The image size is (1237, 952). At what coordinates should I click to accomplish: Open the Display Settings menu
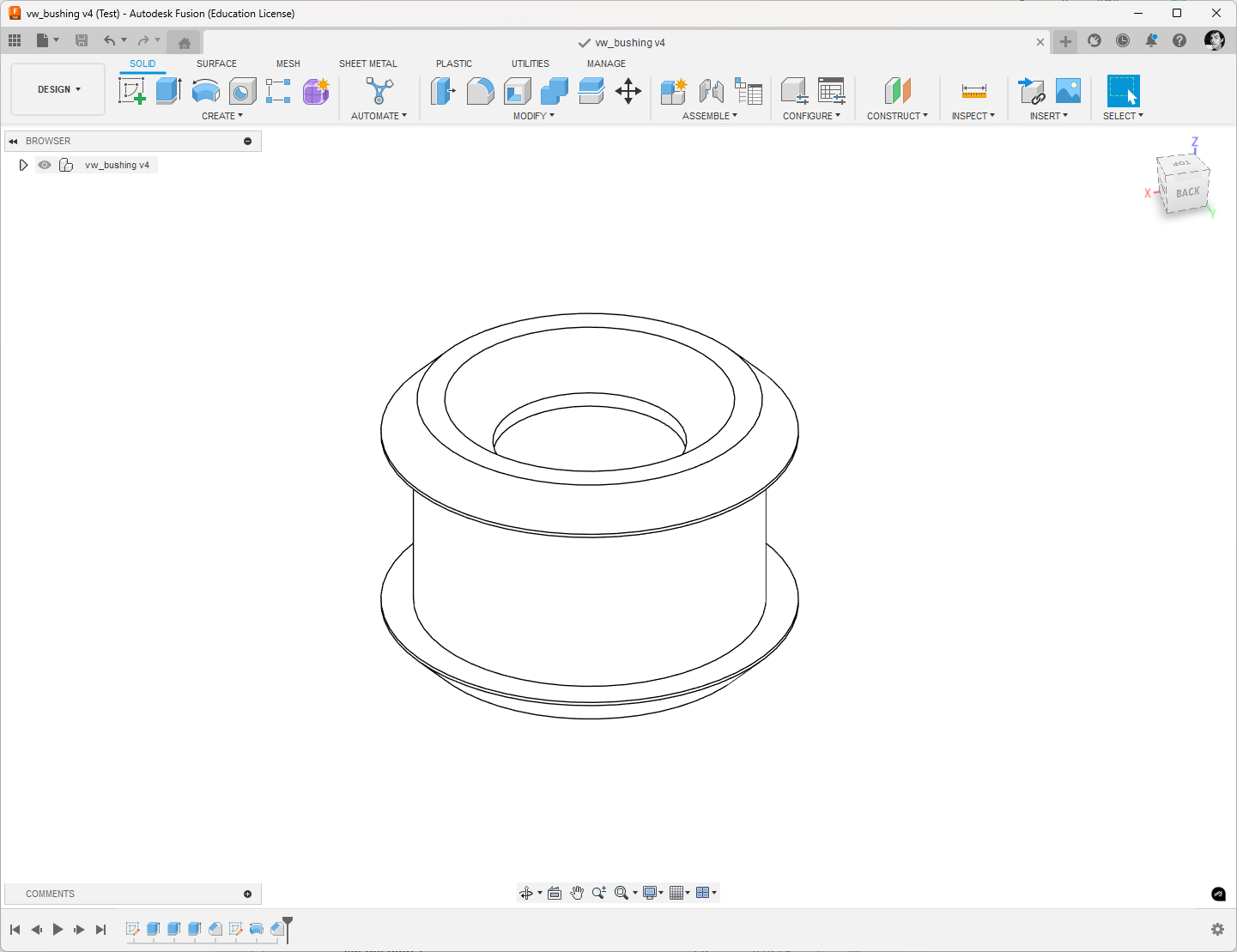(x=652, y=893)
